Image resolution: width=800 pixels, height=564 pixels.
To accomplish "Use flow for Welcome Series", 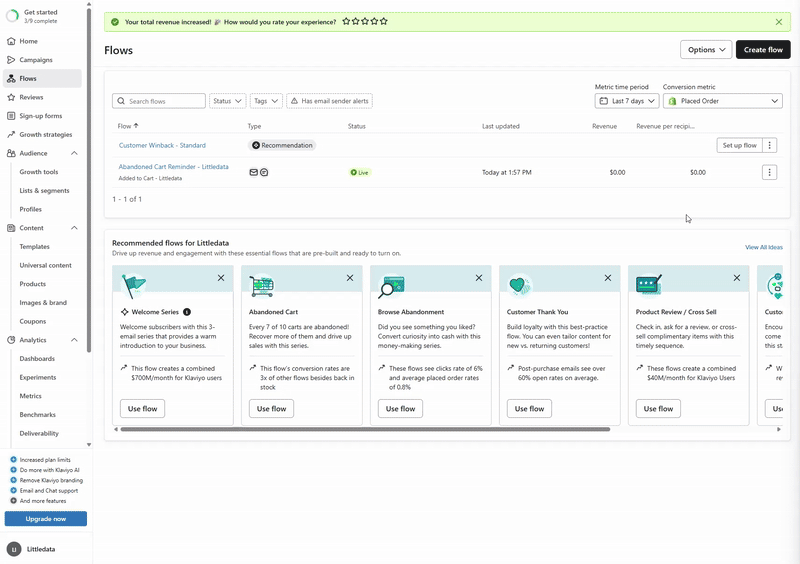I will pyautogui.click(x=142, y=409).
